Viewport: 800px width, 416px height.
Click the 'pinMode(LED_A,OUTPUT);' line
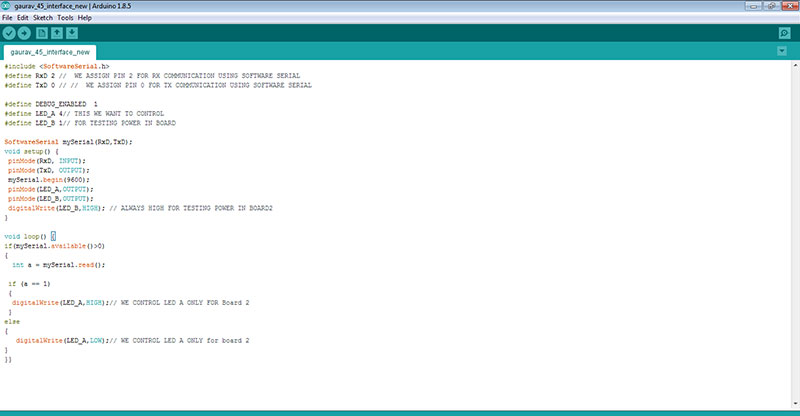[51, 189]
